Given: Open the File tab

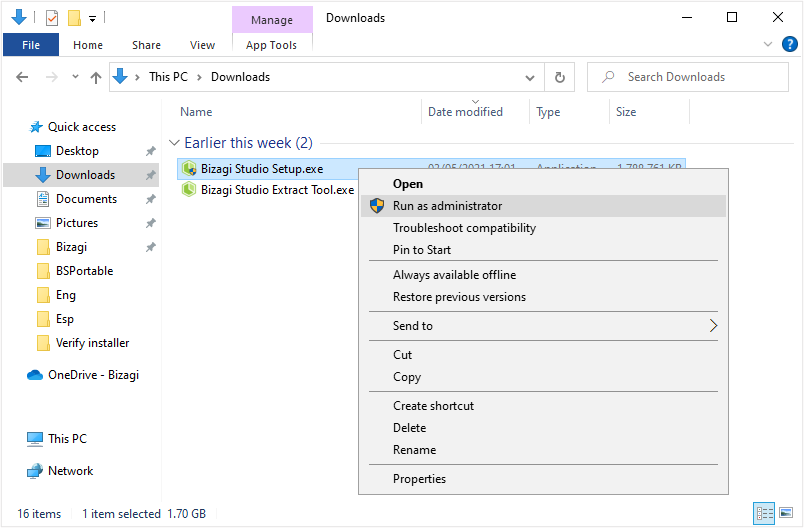Looking at the screenshot, I should coord(31,45).
